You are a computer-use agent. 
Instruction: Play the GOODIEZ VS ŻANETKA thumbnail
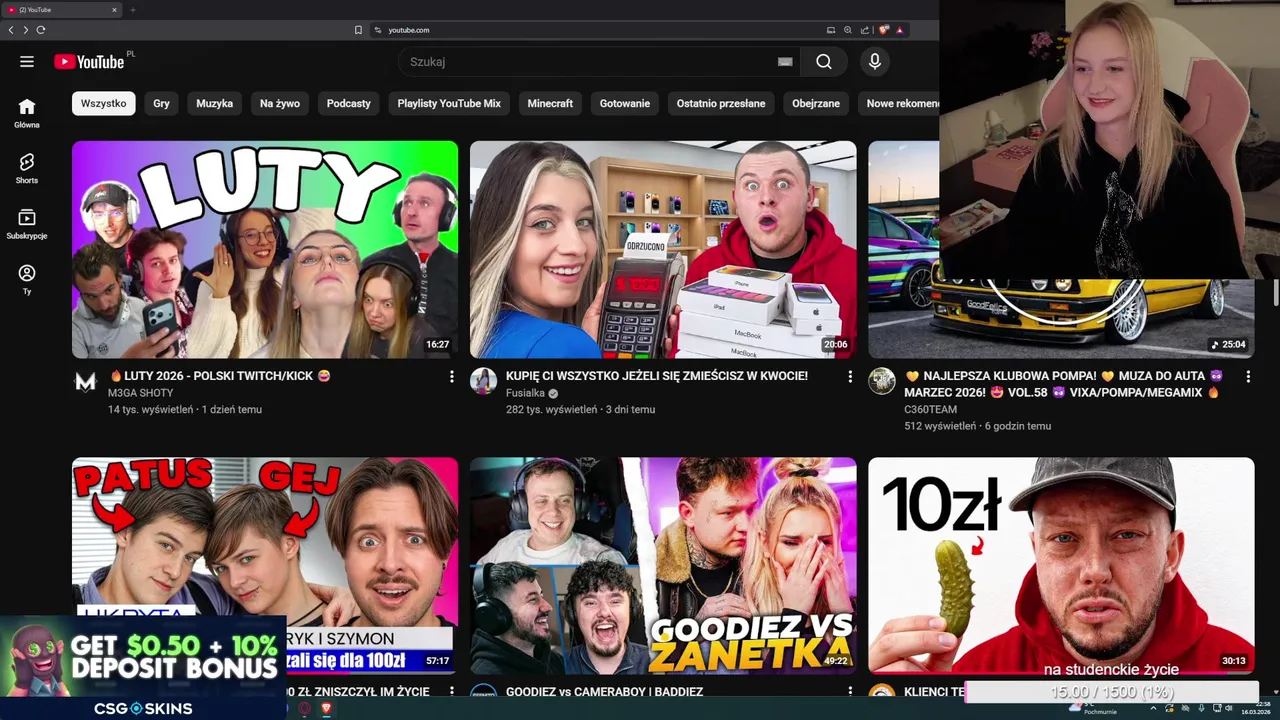coord(663,566)
